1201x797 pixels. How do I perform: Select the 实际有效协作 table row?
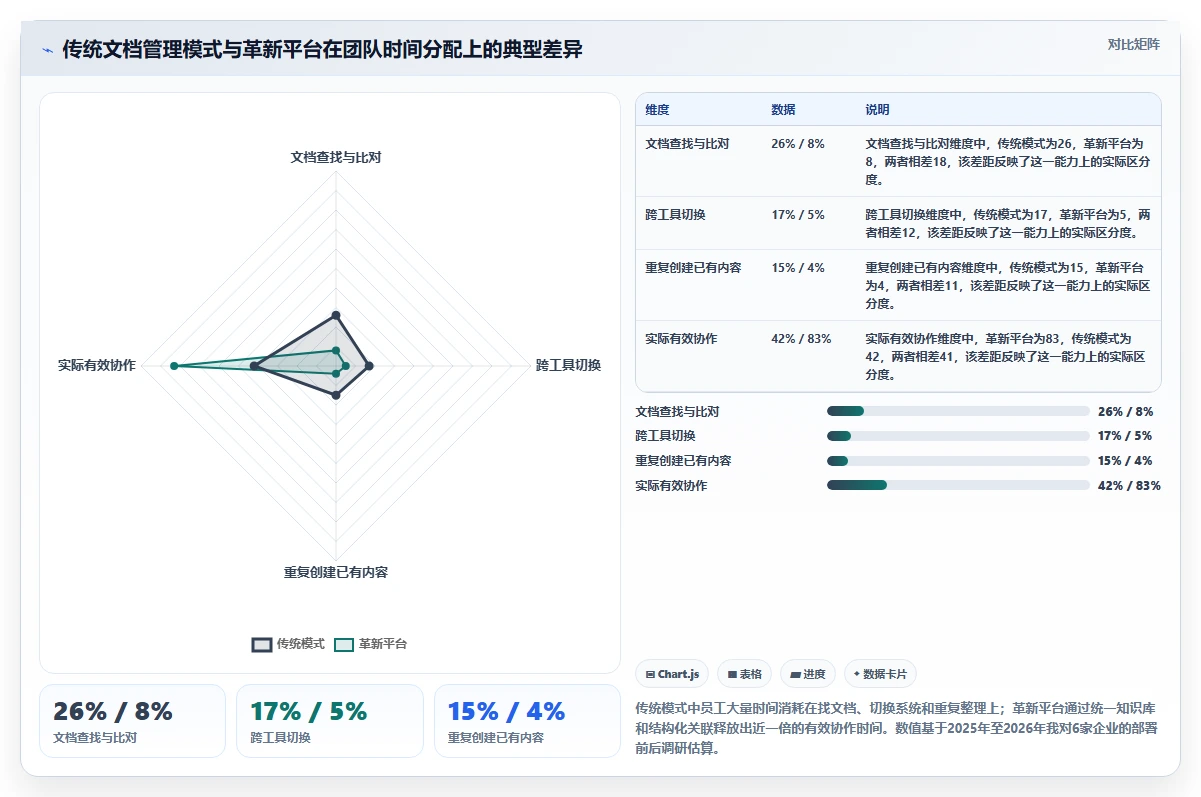[x=898, y=356]
